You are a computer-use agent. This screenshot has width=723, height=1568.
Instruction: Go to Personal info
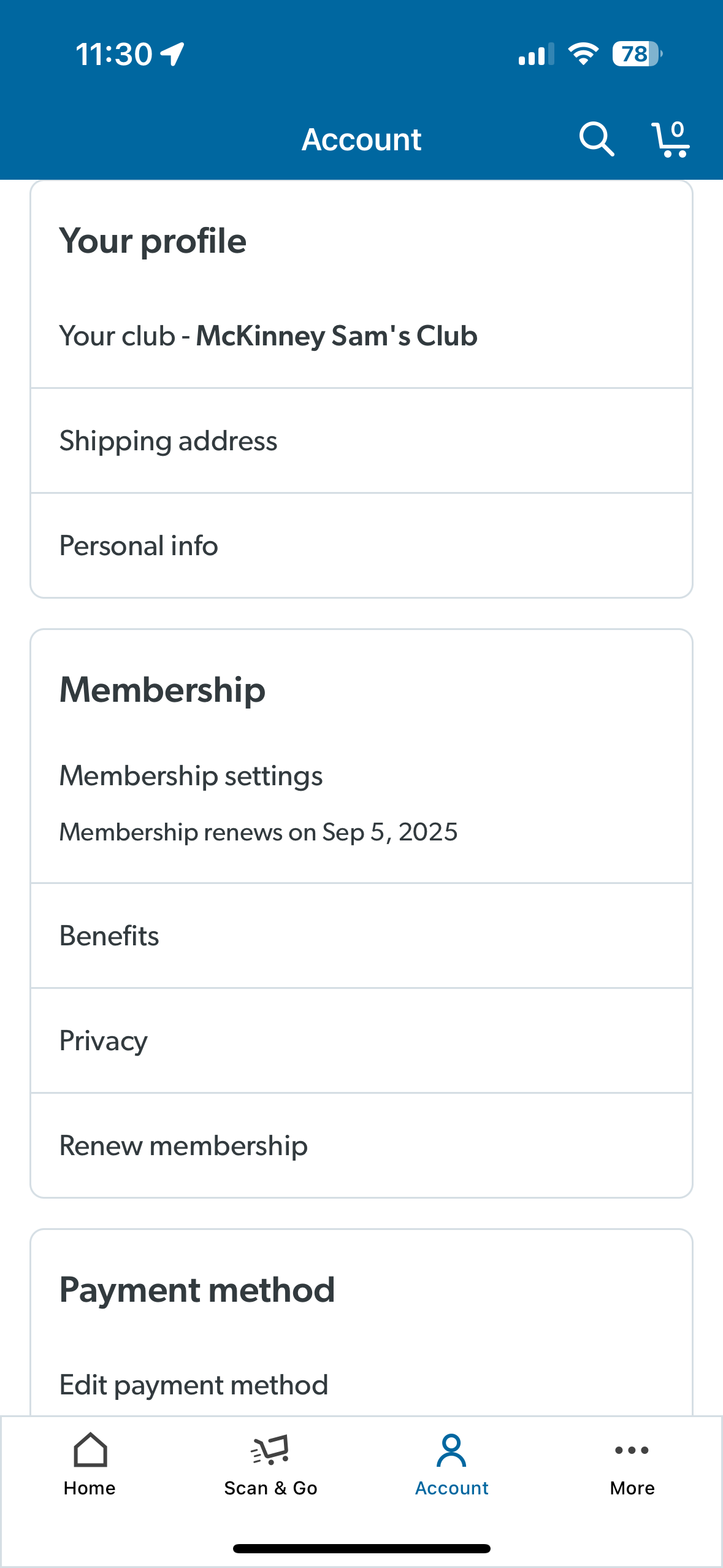[x=361, y=546]
